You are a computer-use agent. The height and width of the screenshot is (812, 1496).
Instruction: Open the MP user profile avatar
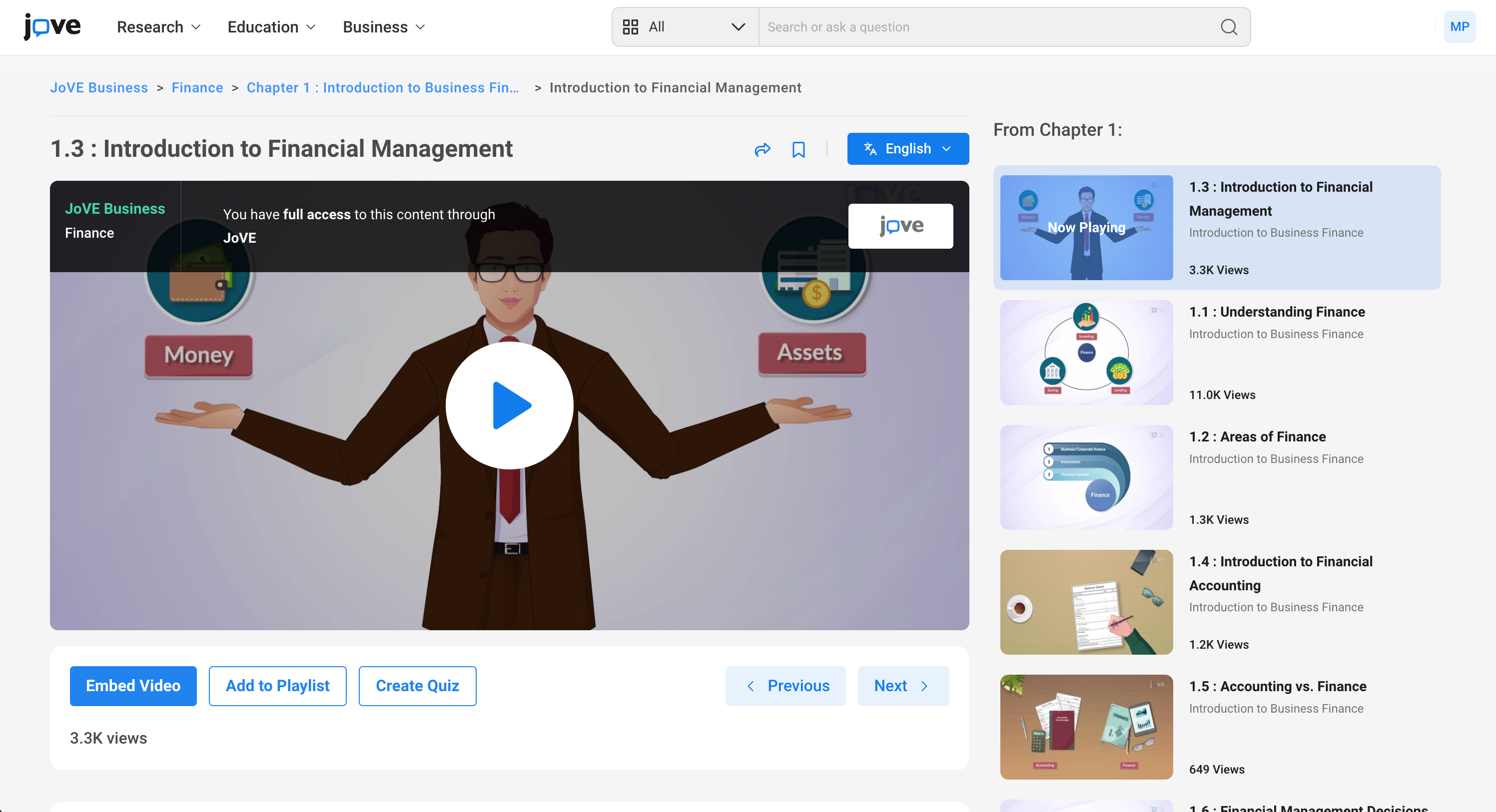(x=1459, y=26)
